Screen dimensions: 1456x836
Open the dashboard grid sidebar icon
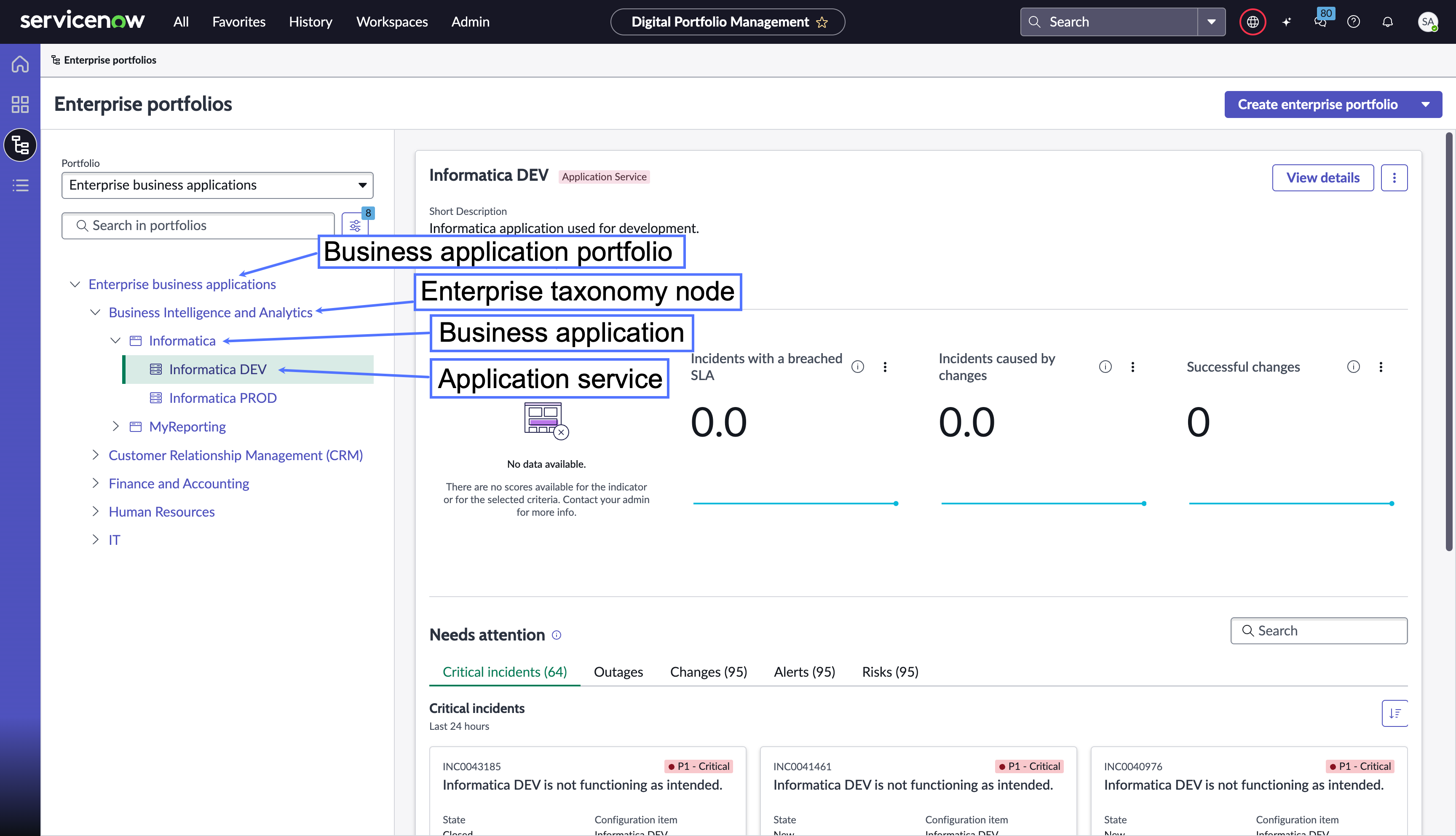tap(20, 104)
